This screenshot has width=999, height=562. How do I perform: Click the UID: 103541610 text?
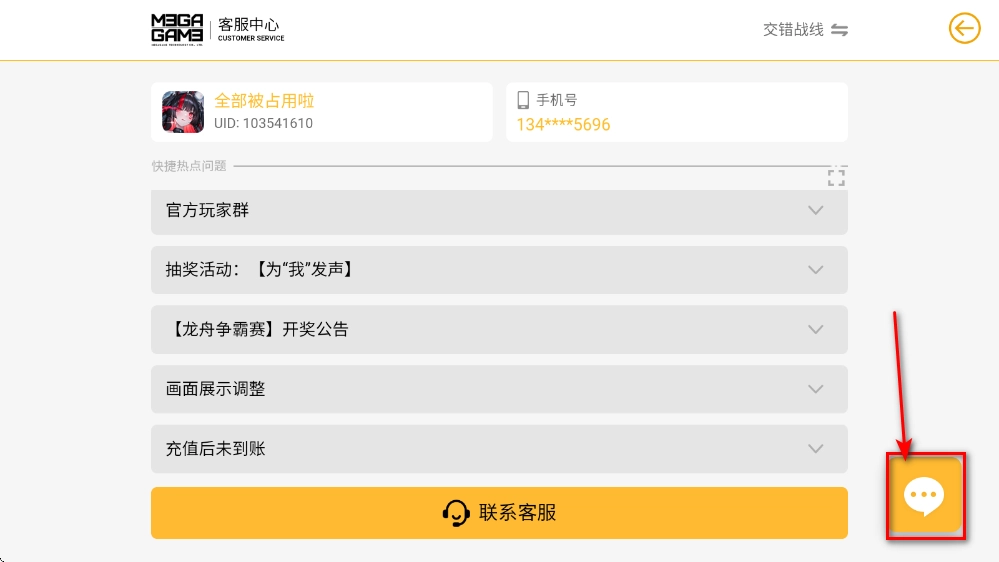(263, 124)
